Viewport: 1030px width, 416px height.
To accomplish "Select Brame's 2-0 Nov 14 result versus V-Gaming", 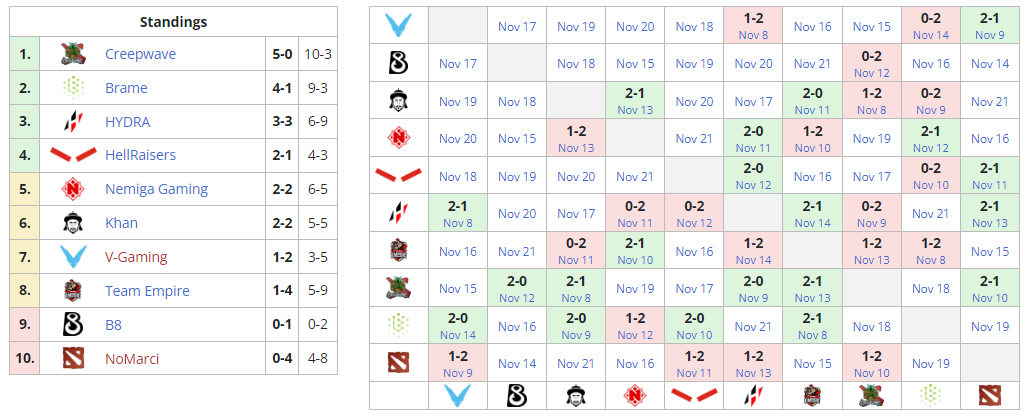I will click(458, 326).
